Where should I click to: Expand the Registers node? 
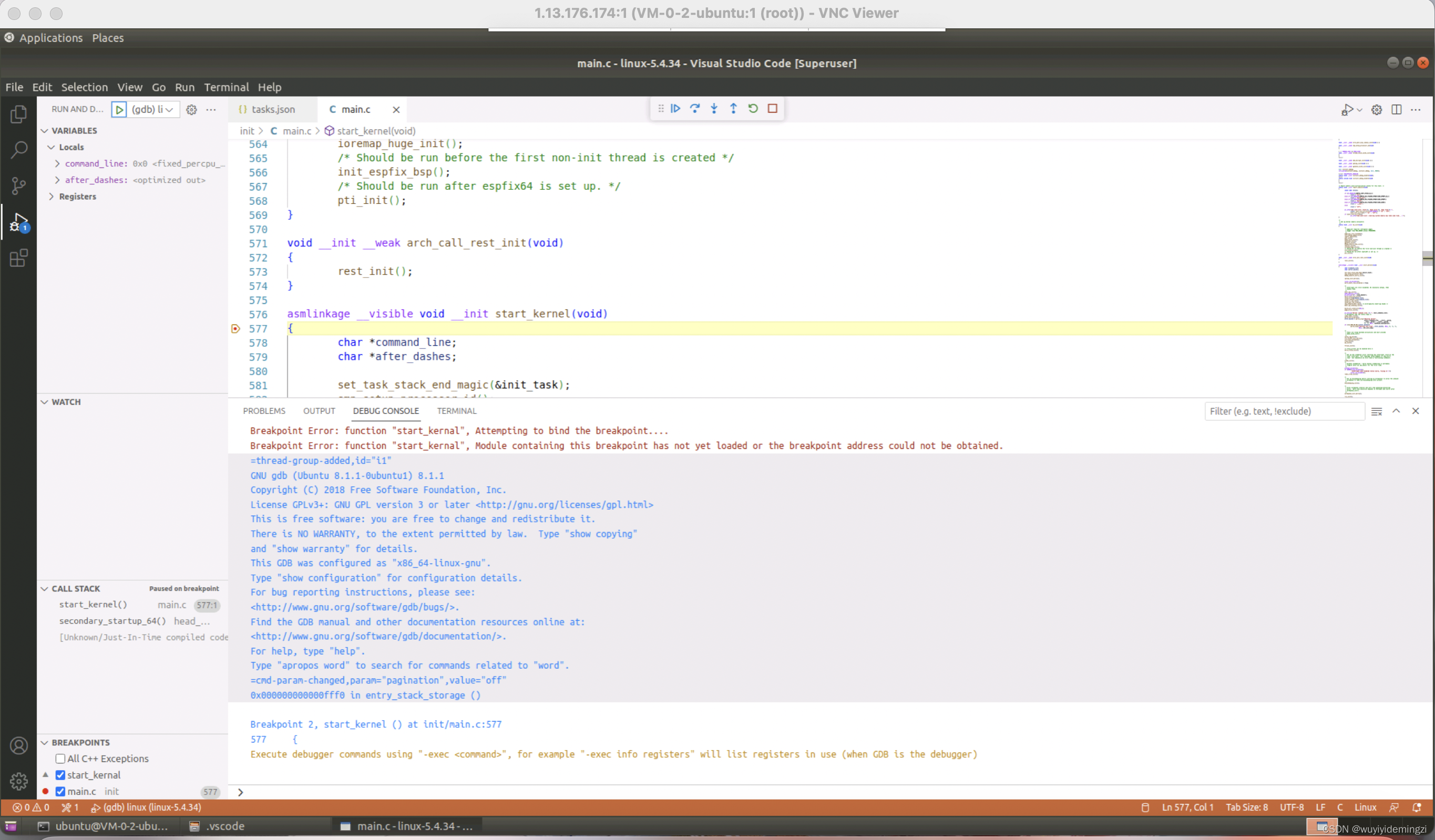click(52, 196)
